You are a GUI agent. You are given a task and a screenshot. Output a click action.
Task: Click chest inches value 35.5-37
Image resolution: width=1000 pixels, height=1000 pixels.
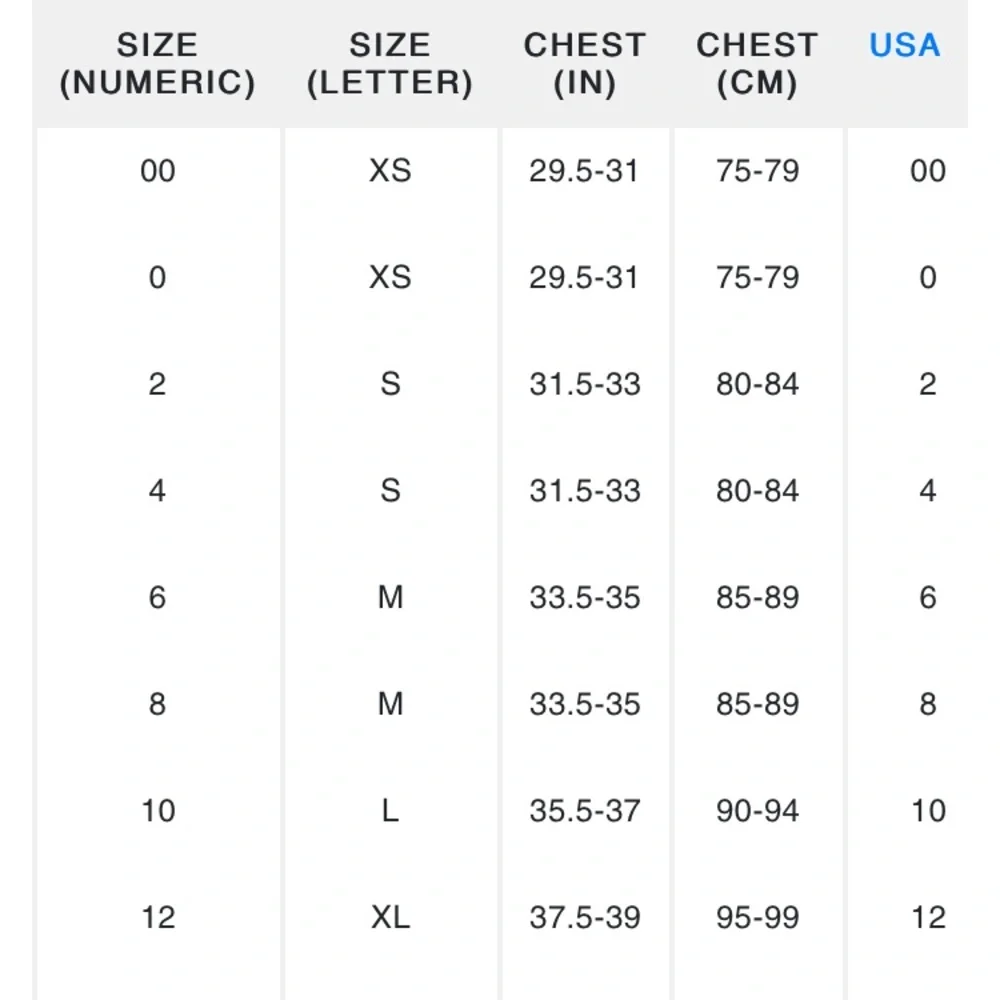(x=585, y=811)
